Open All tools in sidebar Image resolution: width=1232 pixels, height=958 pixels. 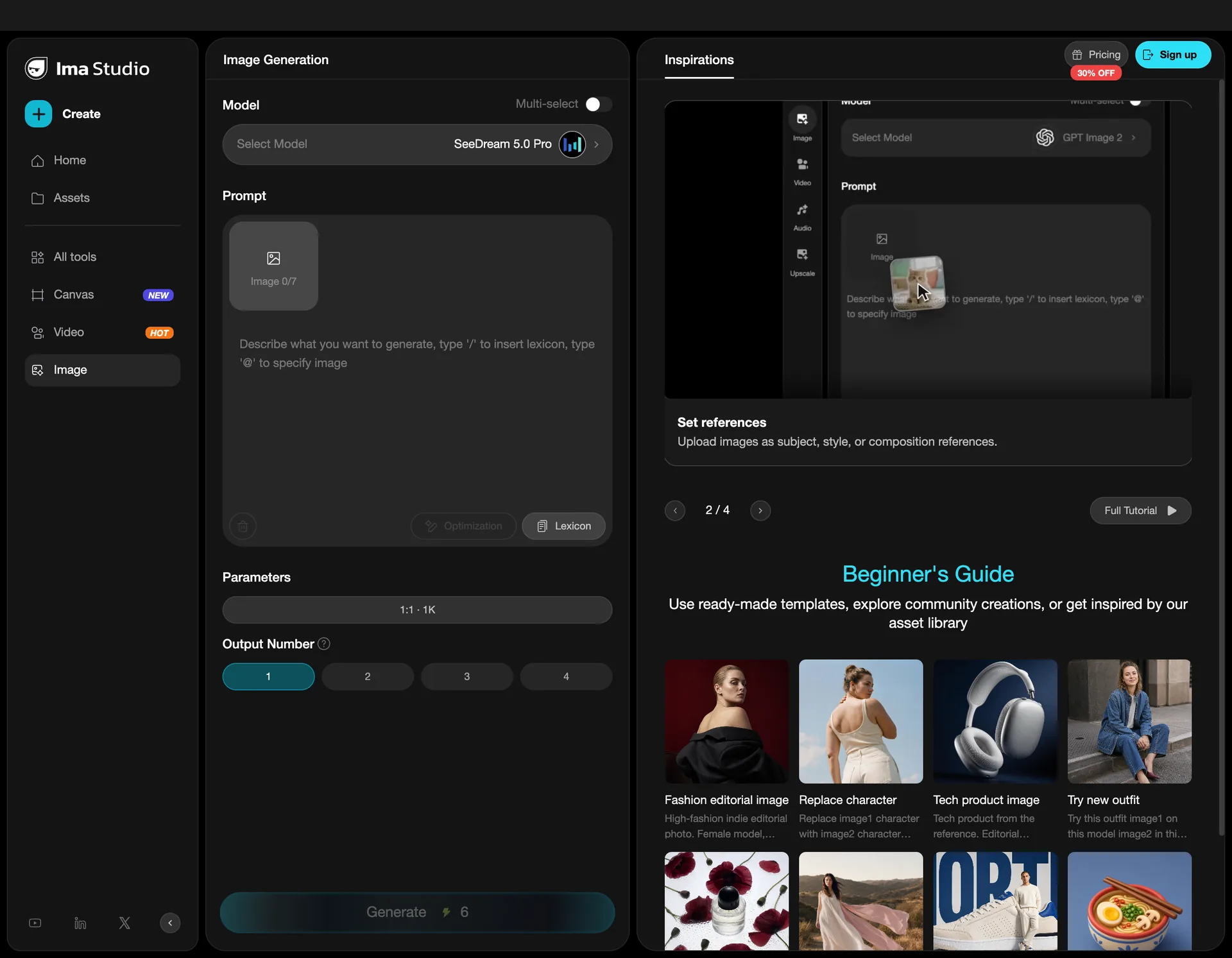(102, 257)
